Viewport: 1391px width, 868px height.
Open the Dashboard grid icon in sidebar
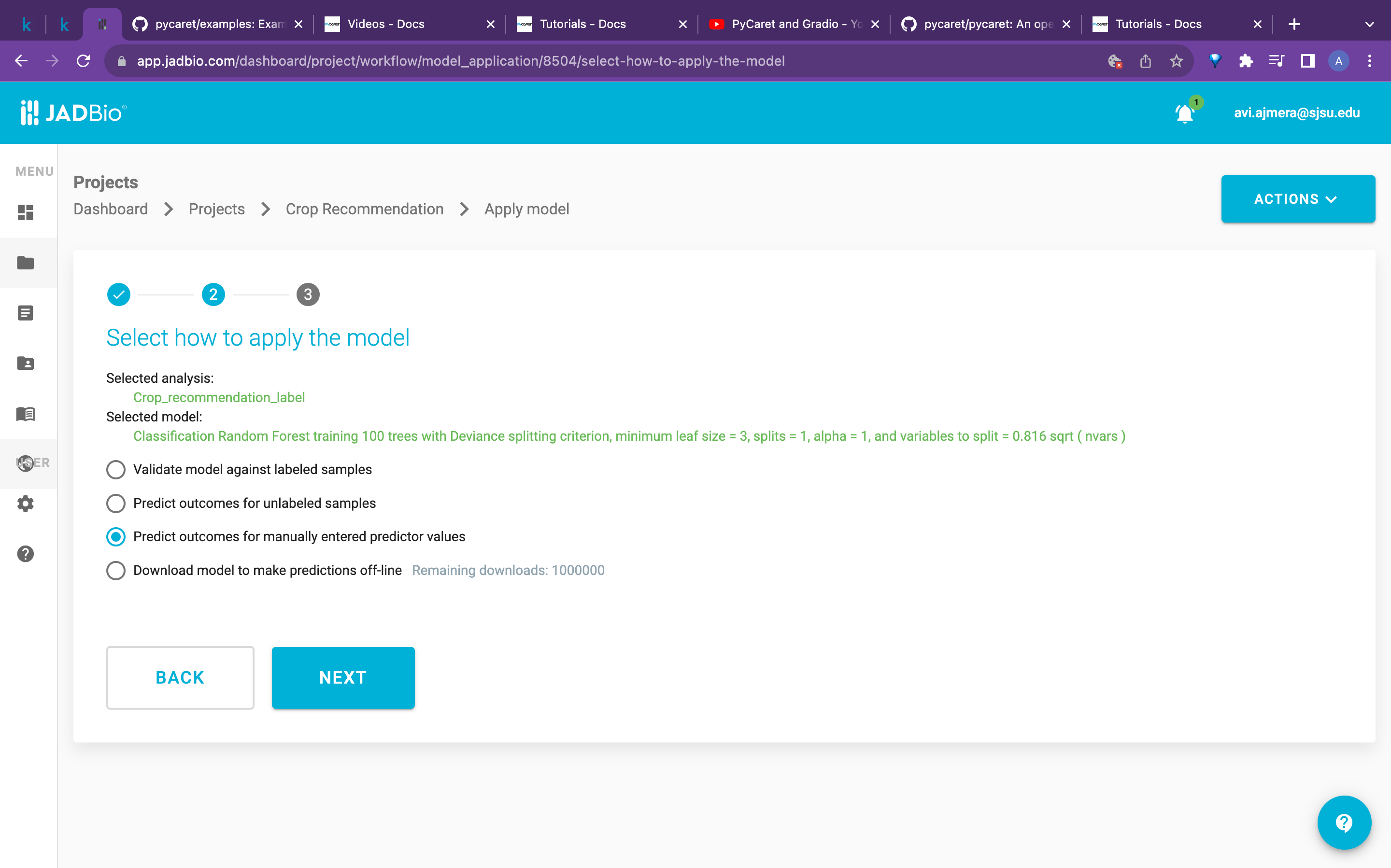click(25, 213)
